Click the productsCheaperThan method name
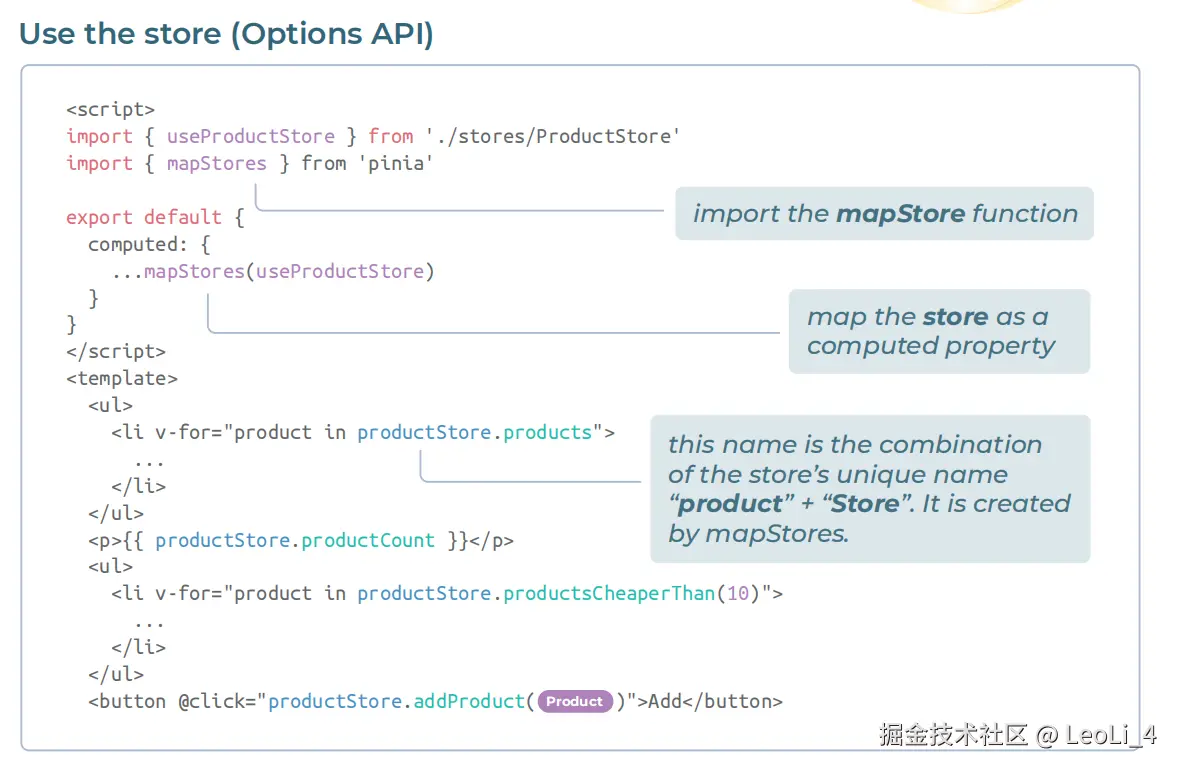 point(609,593)
